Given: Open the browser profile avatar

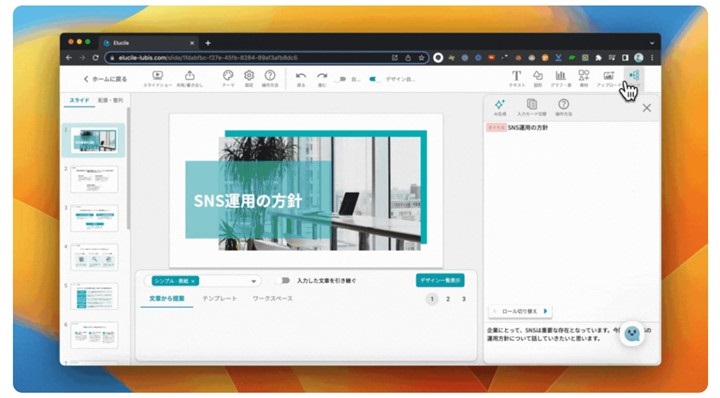Looking at the screenshot, I should [639, 58].
